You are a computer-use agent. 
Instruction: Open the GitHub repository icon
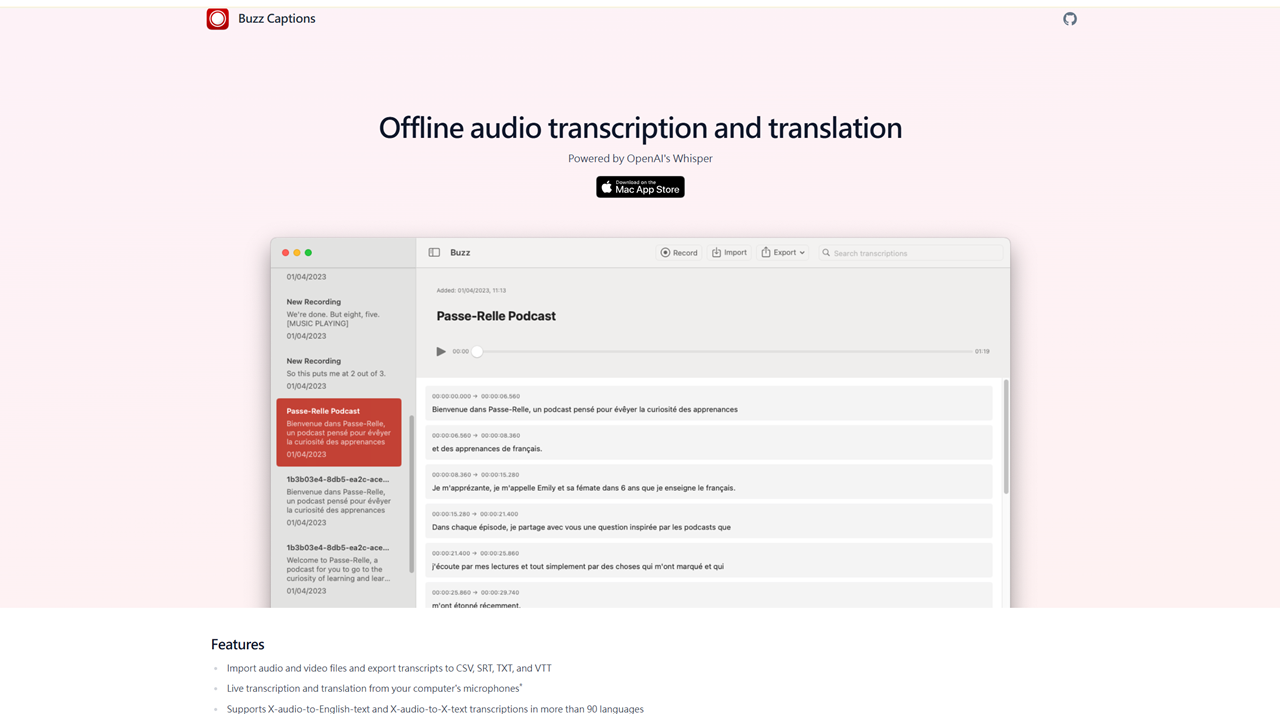(x=1070, y=19)
